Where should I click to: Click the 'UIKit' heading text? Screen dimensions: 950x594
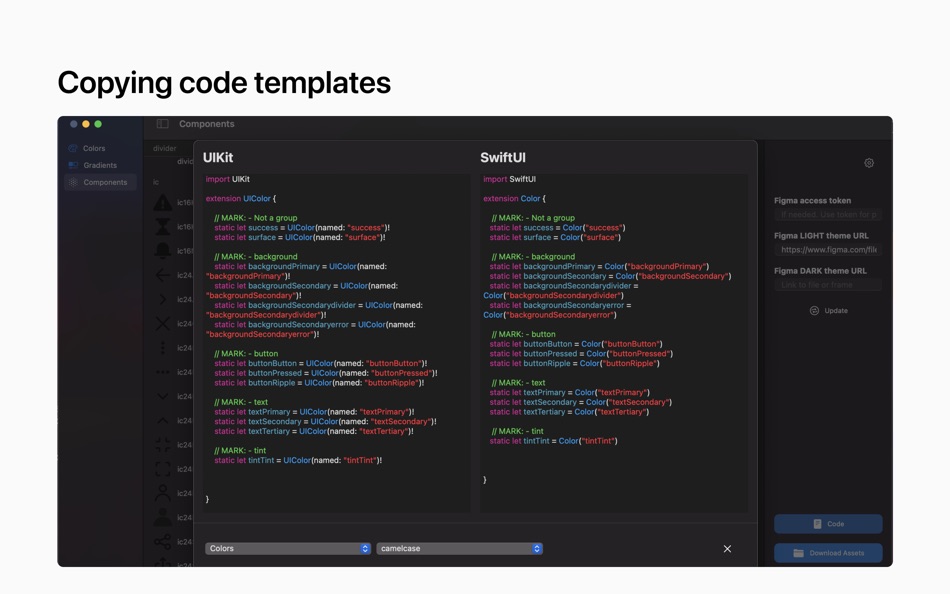(x=218, y=158)
